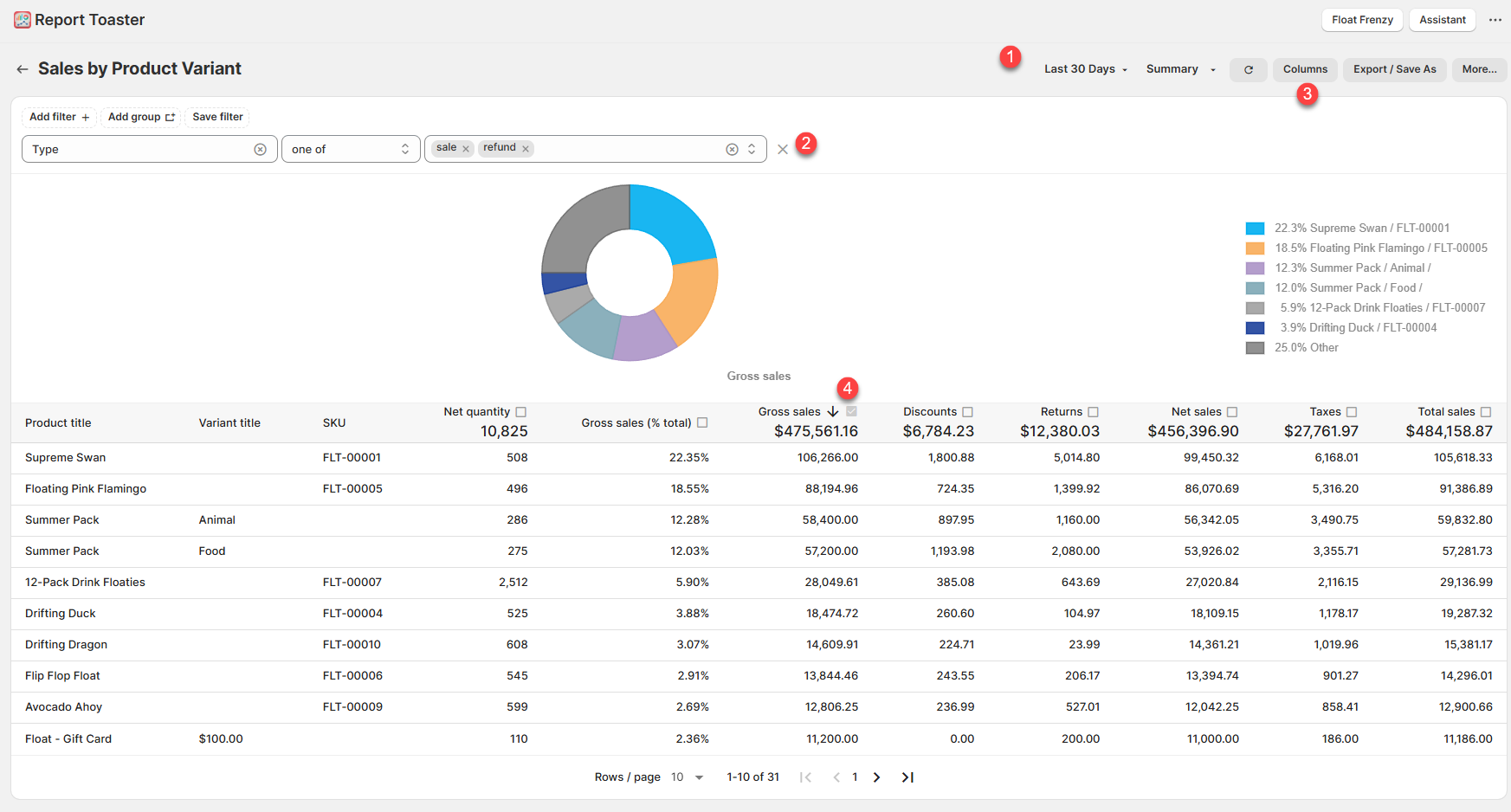Open the Export / Save As menu

click(x=1394, y=69)
